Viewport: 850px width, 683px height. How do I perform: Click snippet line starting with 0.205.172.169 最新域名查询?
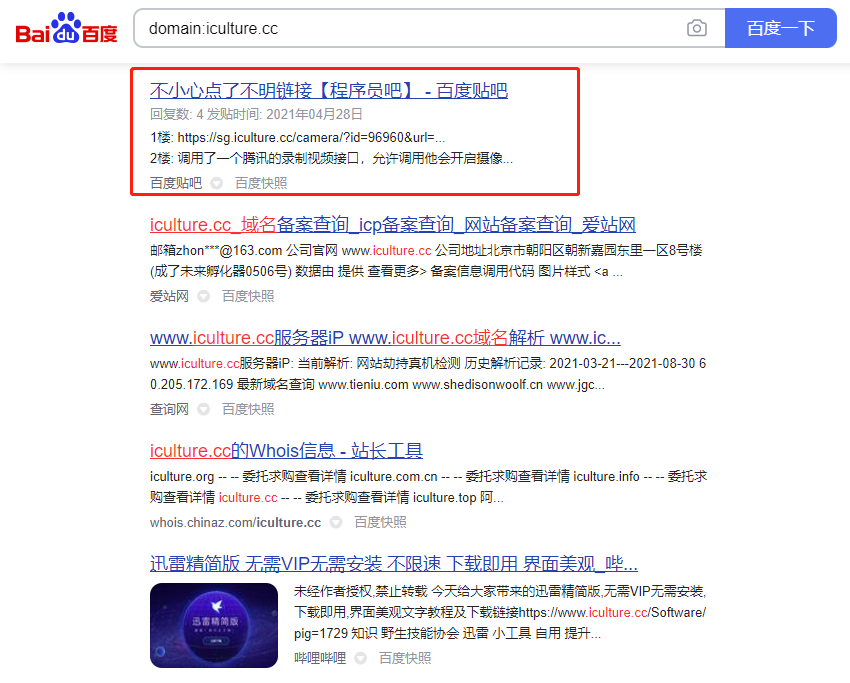[x=377, y=384]
